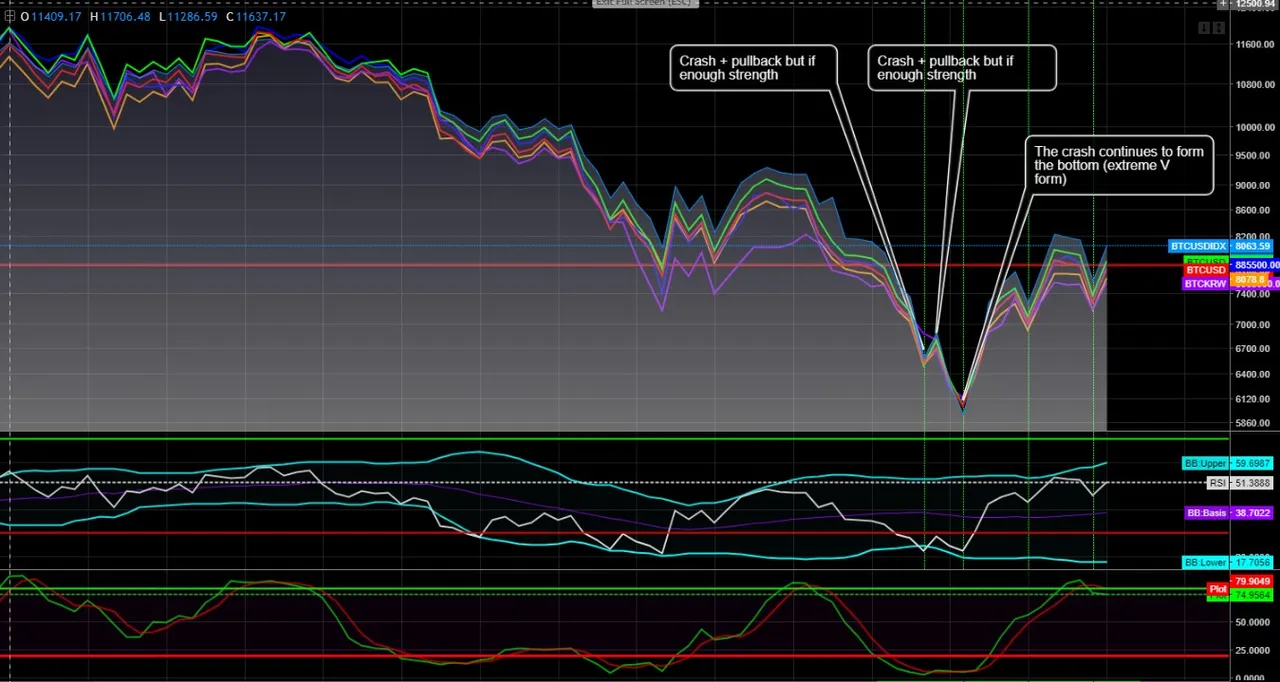Click the BTCUSDIDX price value 8063.59
This screenshot has height=682, width=1280.
click(x=1252, y=246)
